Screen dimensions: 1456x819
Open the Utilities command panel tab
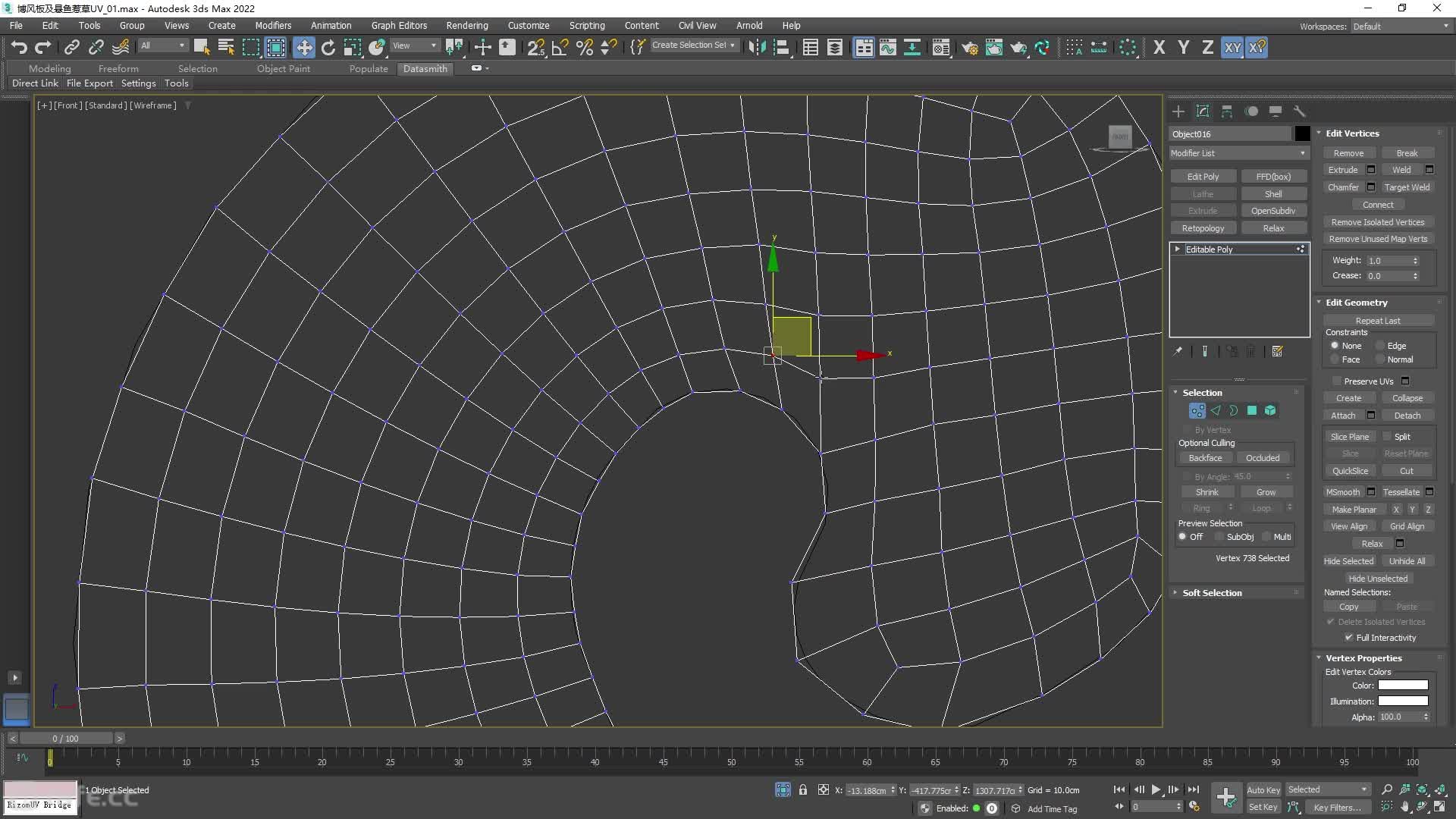click(x=1300, y=111)
